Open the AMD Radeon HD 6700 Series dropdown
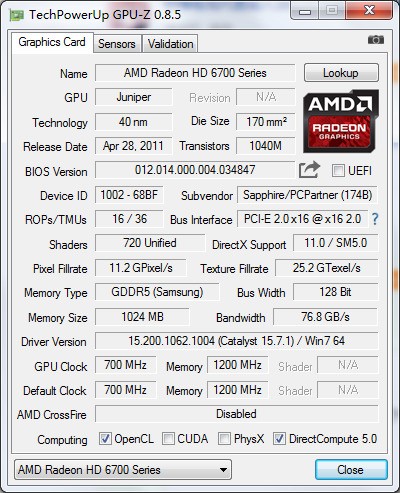400x493 pixels. (x=123, y=470)
